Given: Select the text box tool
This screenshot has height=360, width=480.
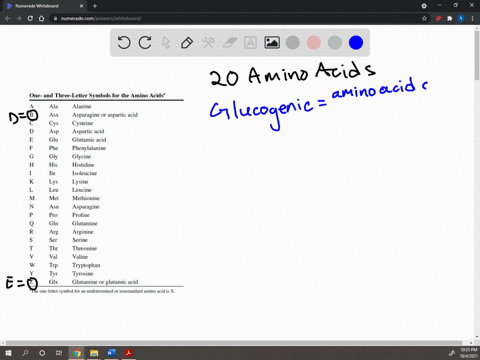Looking at the screenshot, I should pos(250,43).
